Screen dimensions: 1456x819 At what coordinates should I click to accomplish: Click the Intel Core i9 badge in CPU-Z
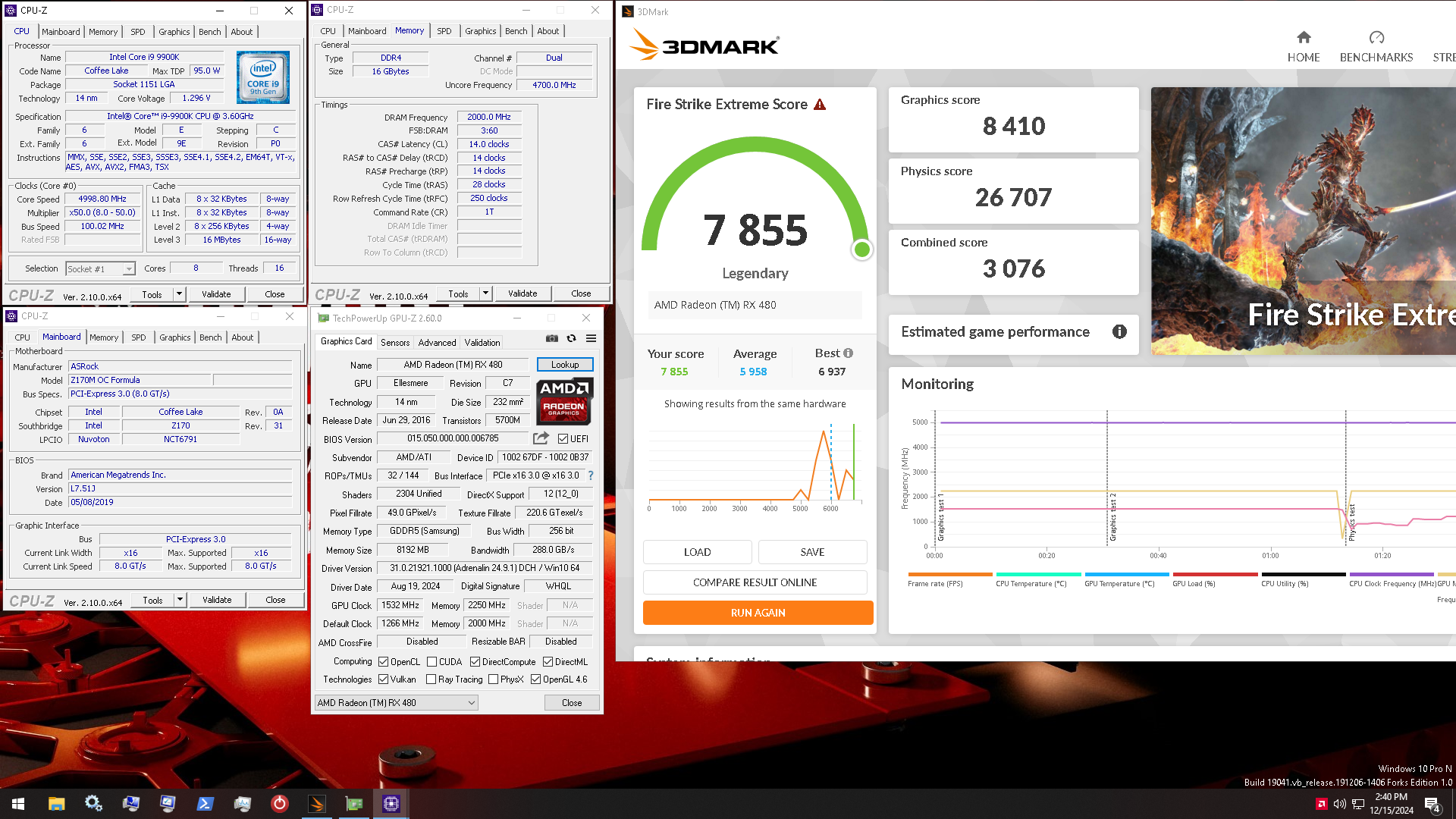click(263, 77)
